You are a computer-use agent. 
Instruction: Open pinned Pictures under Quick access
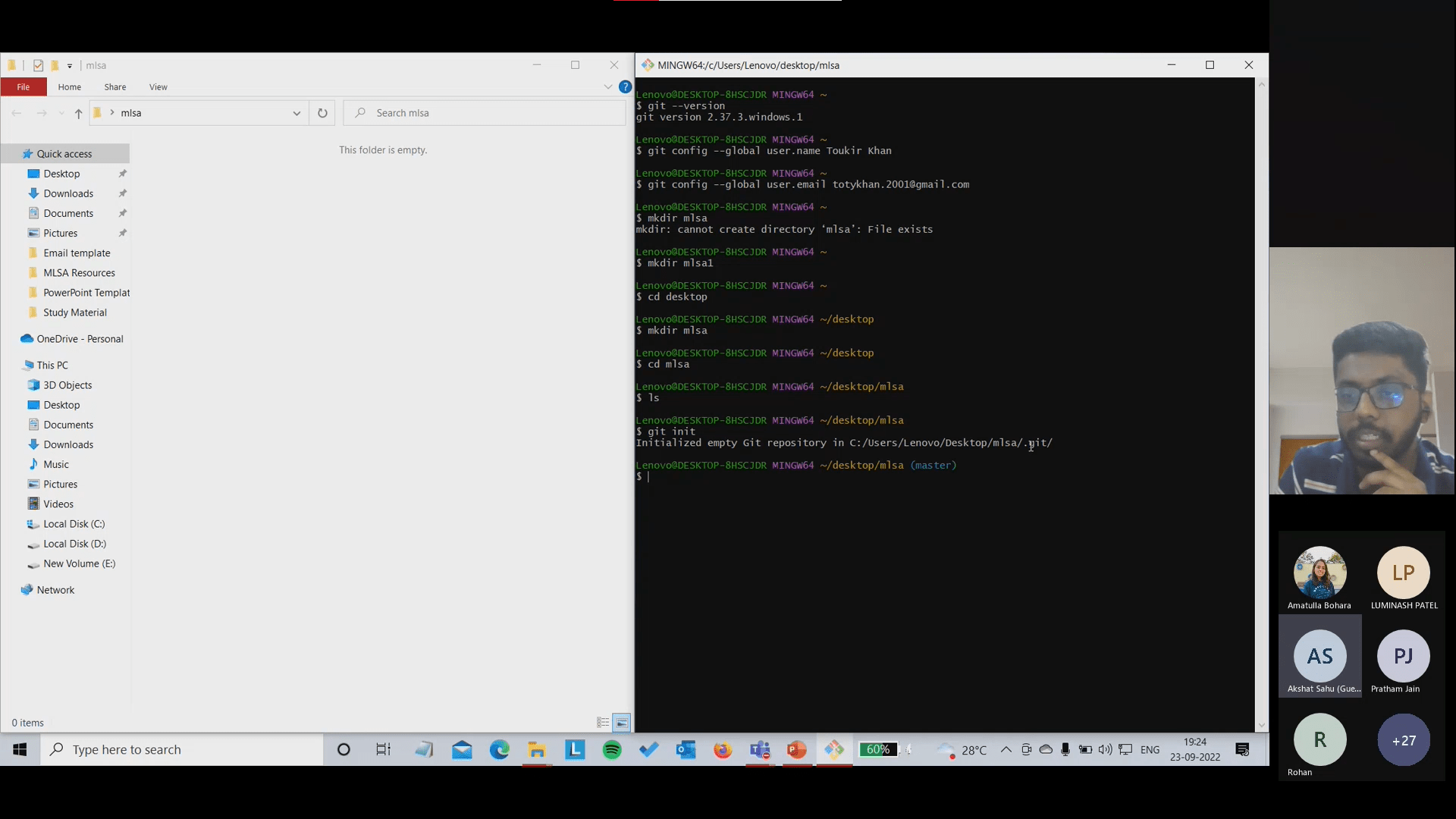(60, 233)
